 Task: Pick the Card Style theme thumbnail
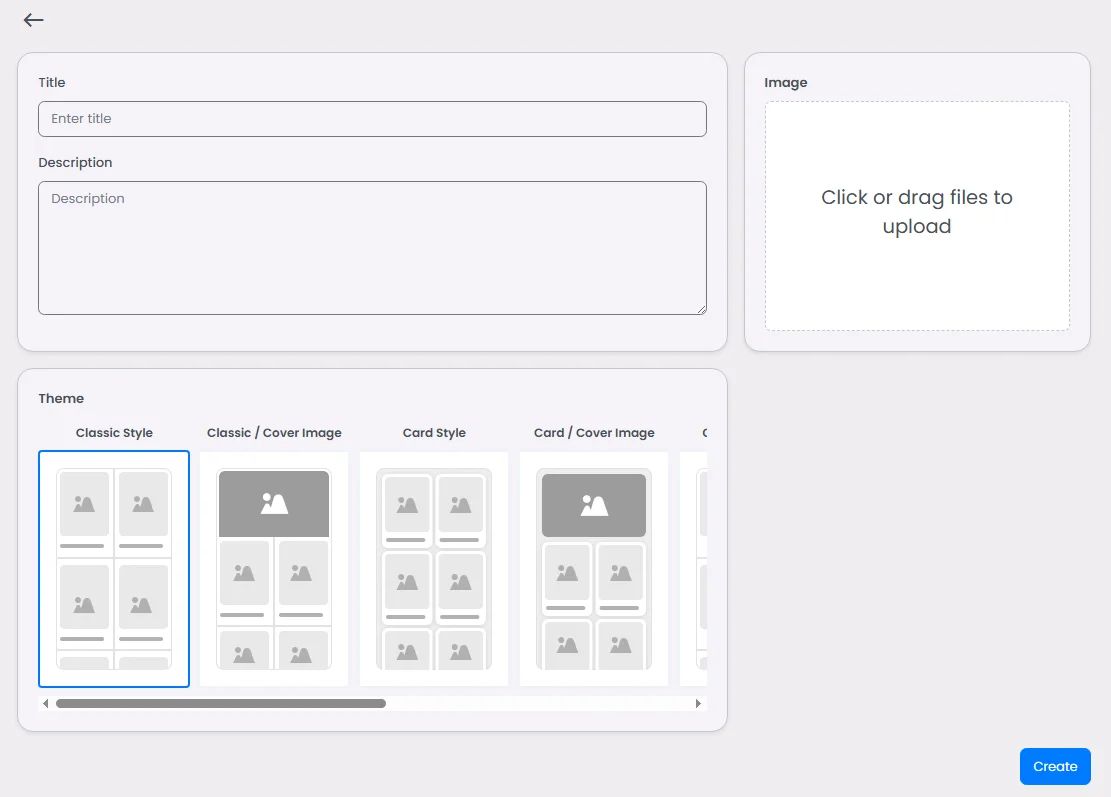click(434, 569)
